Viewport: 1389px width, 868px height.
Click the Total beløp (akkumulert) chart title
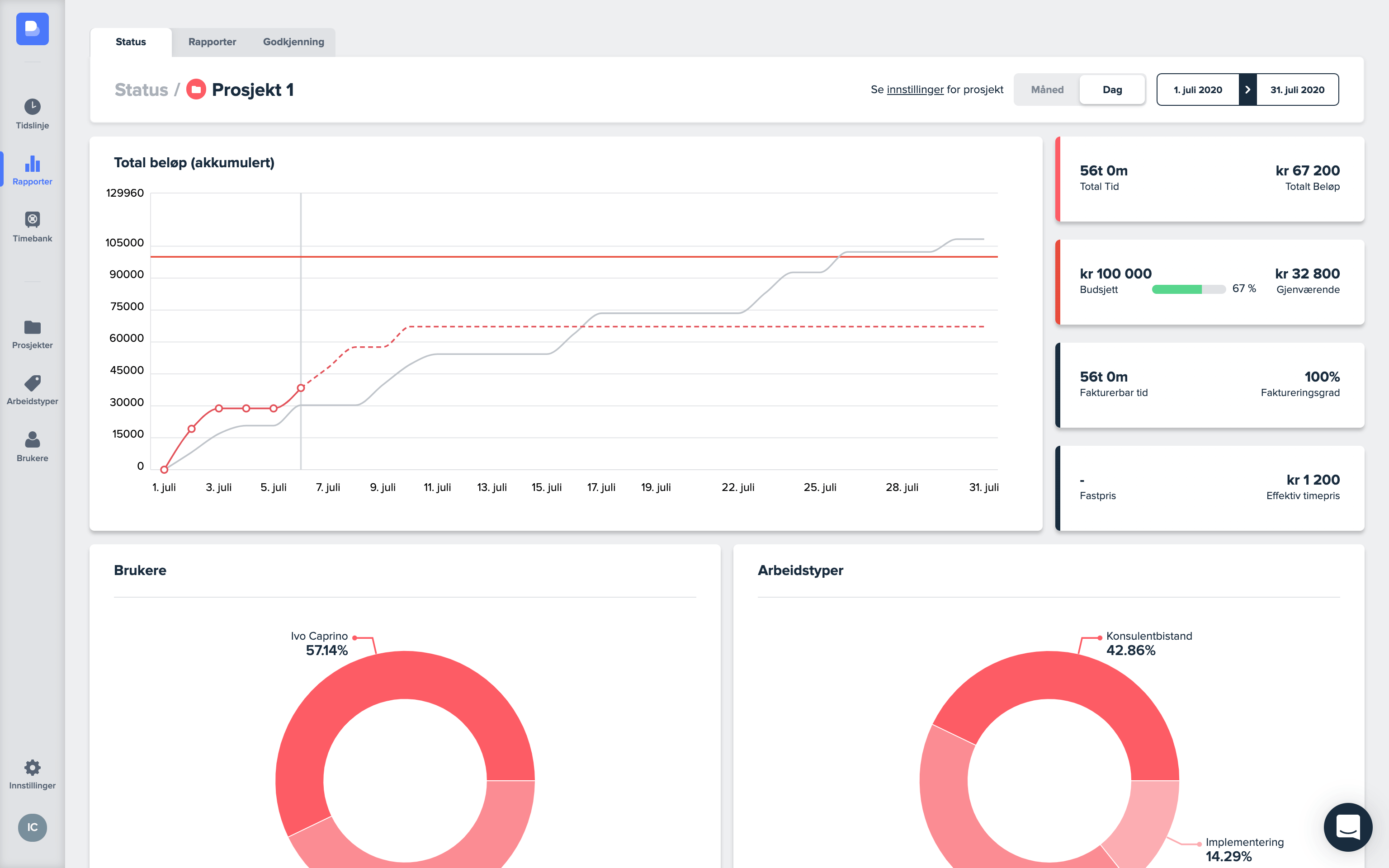pyautogui.click(x=194, y=163)
